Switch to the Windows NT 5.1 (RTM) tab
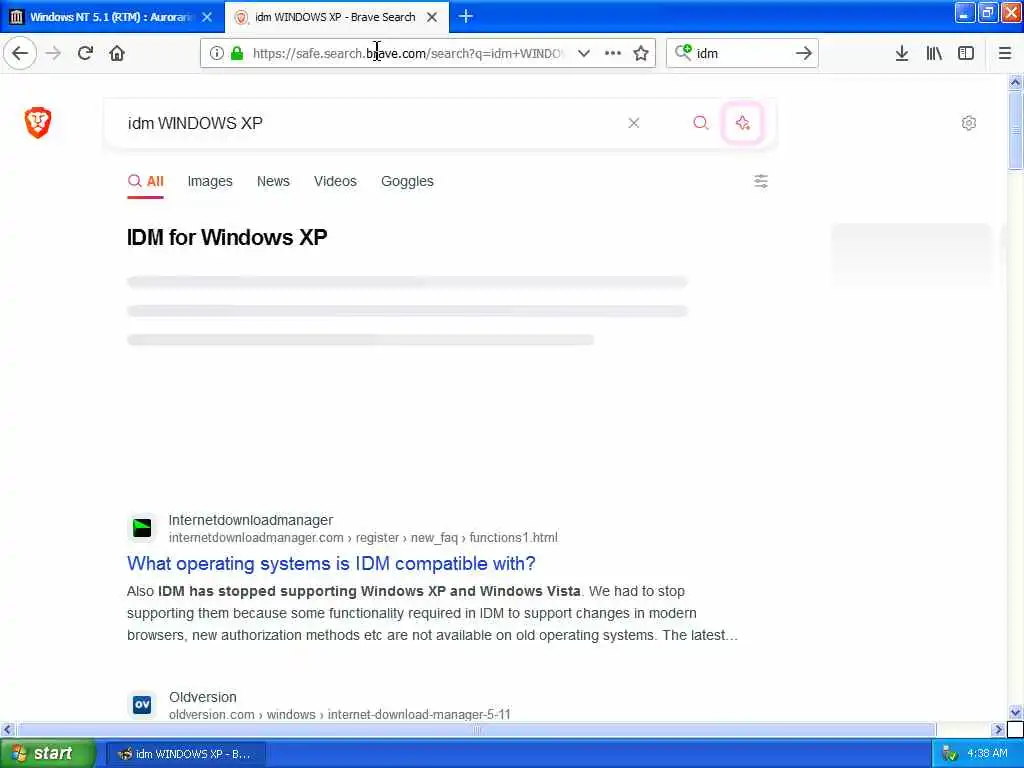1024x768 pixels. click(111, 17)
